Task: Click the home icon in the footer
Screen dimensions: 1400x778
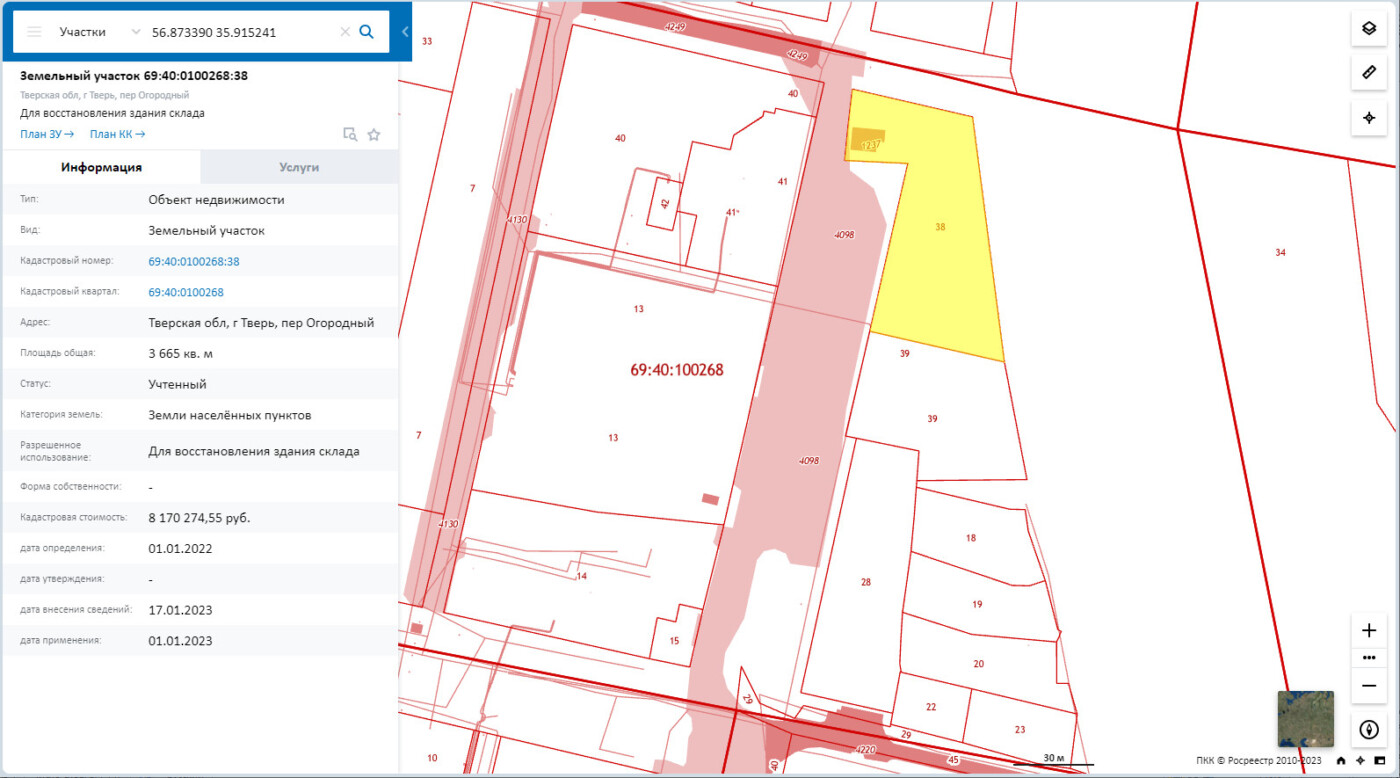Action: 1341,761
